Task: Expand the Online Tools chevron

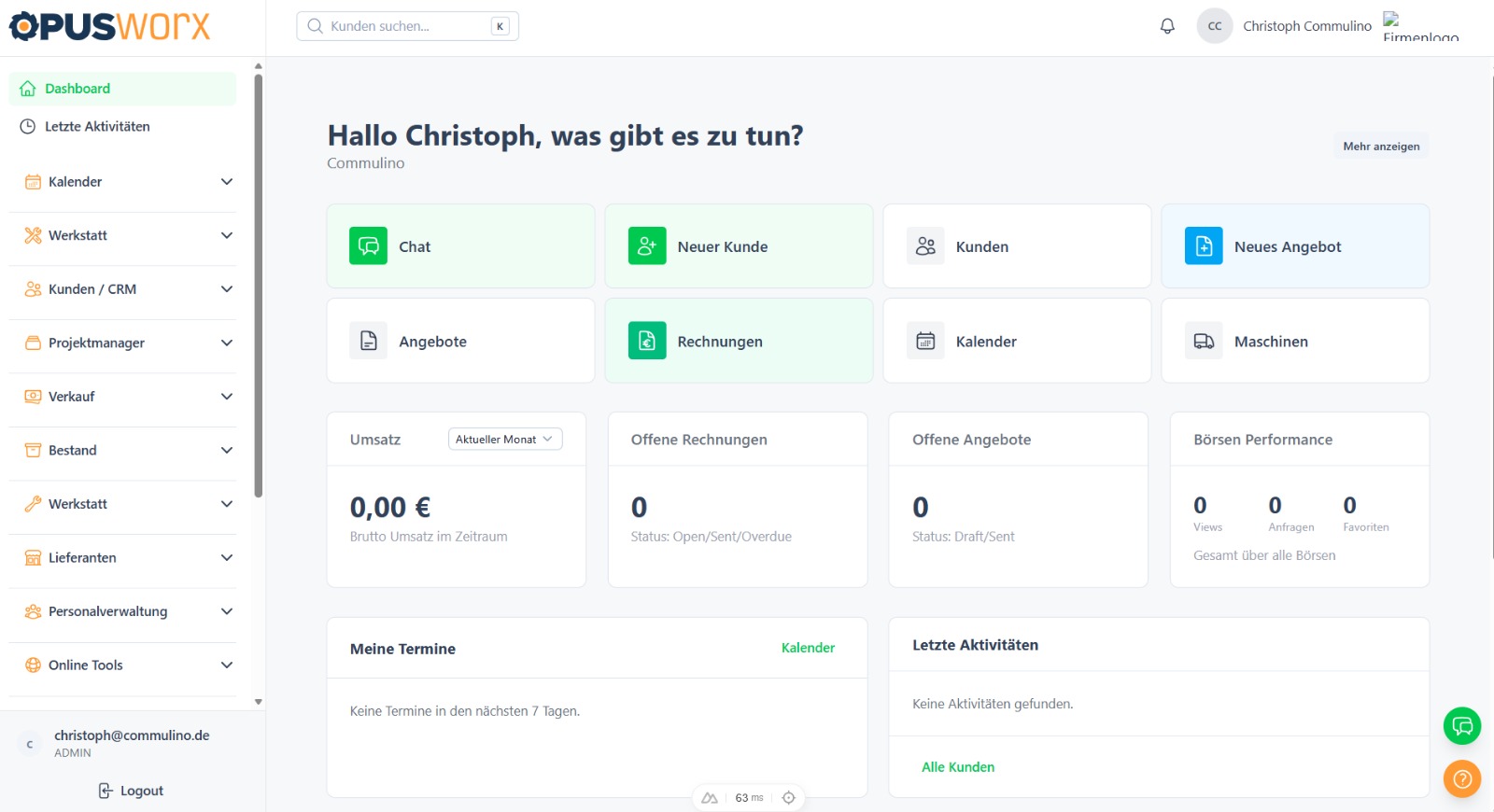Action: pos(227,665)
